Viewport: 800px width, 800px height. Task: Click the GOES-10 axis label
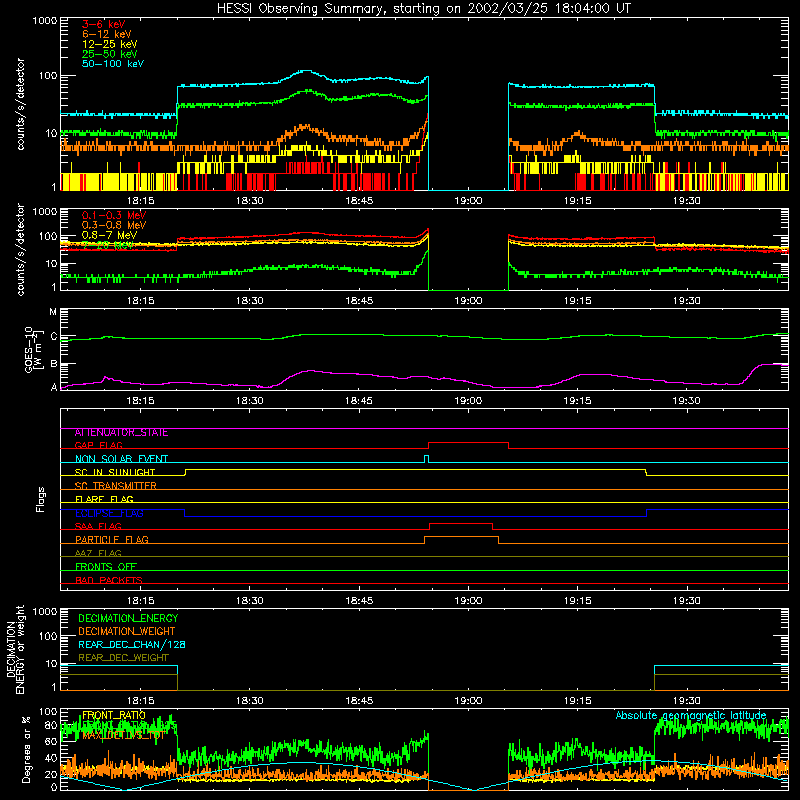click(x=32, y=349)
